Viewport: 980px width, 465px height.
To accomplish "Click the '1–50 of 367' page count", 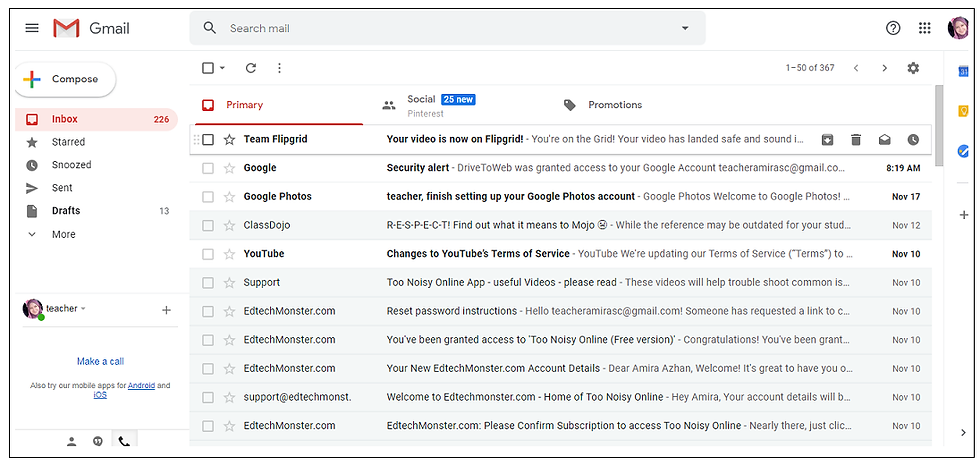I will pyautogui.click(x=810, y=68).
